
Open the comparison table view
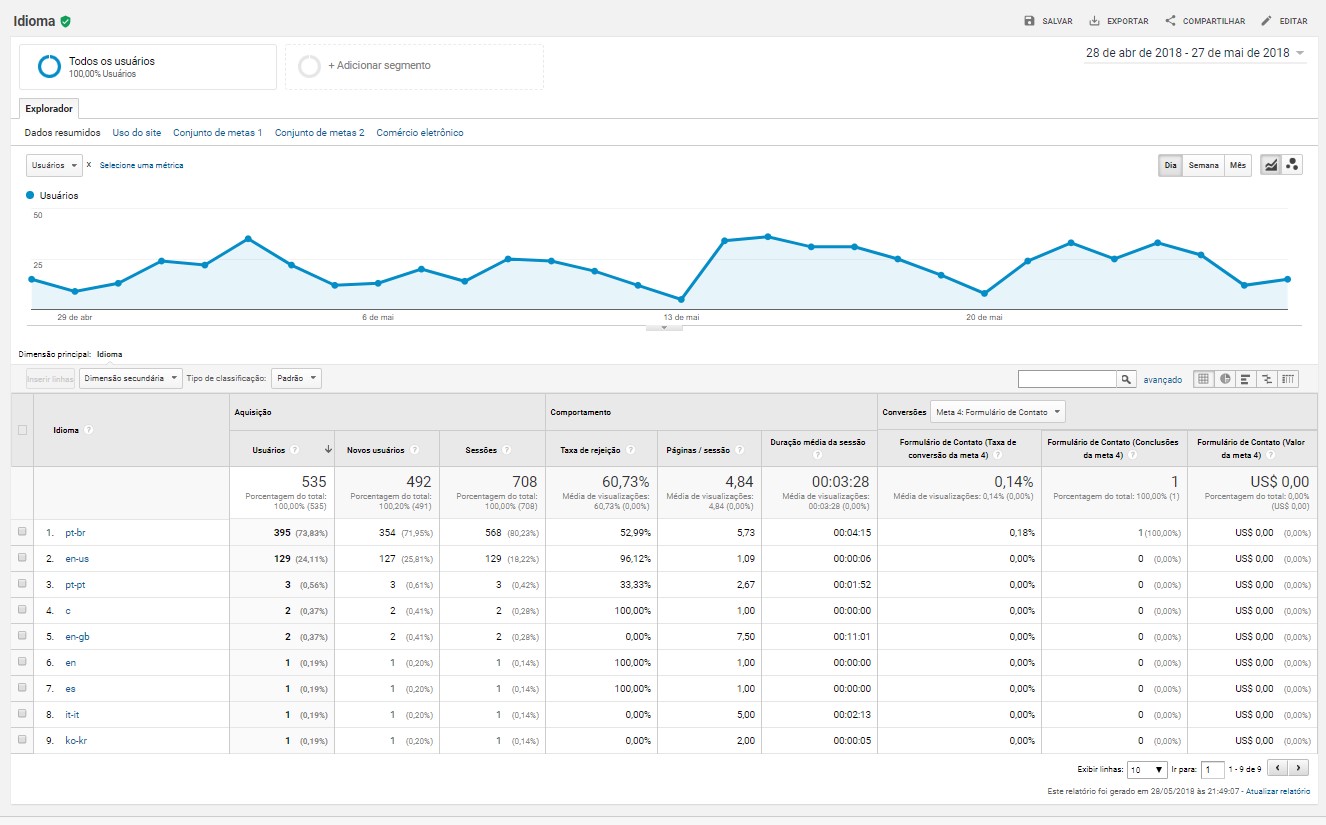click(x=1267, y=379)
